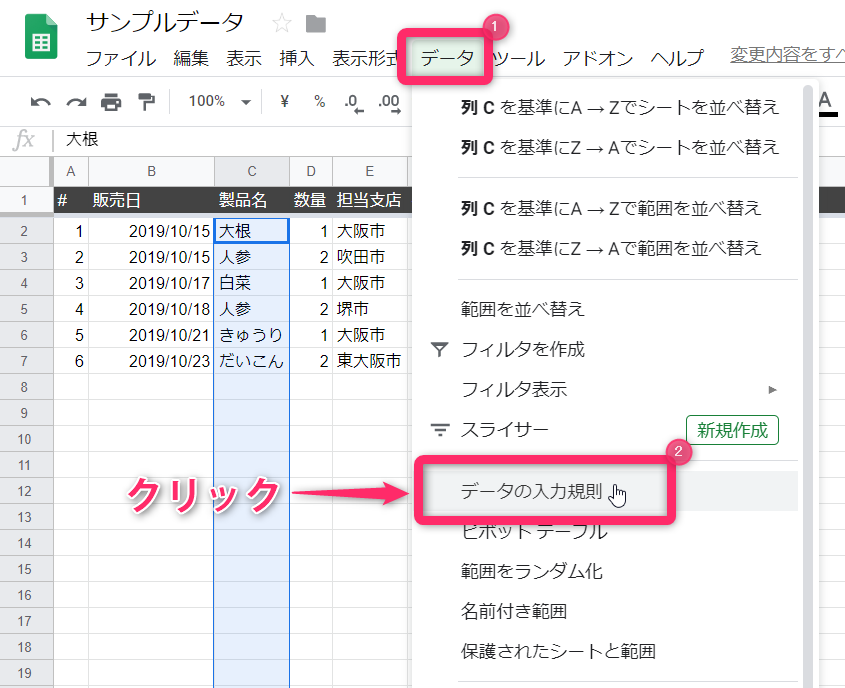Click the 担当支店 header cell
The height and width of the screenshot is (688, 845).
point(370,200)
